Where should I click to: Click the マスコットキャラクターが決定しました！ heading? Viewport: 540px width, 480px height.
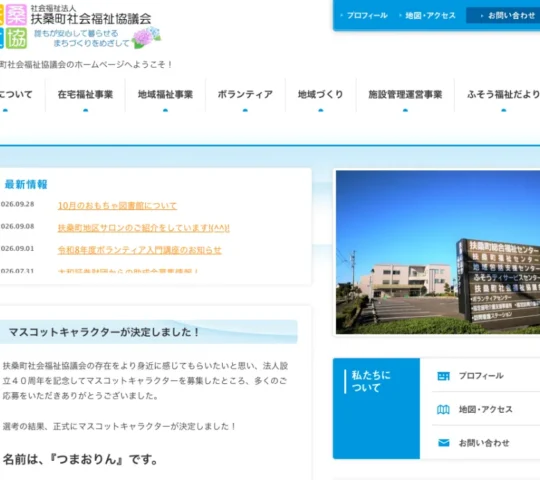point(104,332)
